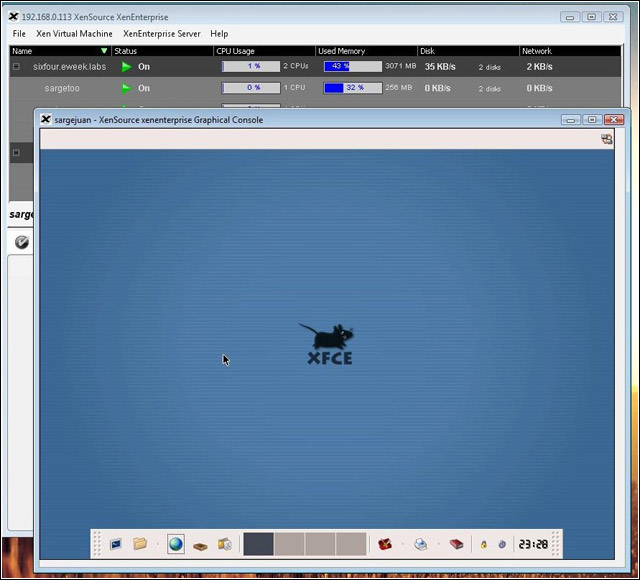Click the XFCE mouse logo on desktop

point(329,343)
